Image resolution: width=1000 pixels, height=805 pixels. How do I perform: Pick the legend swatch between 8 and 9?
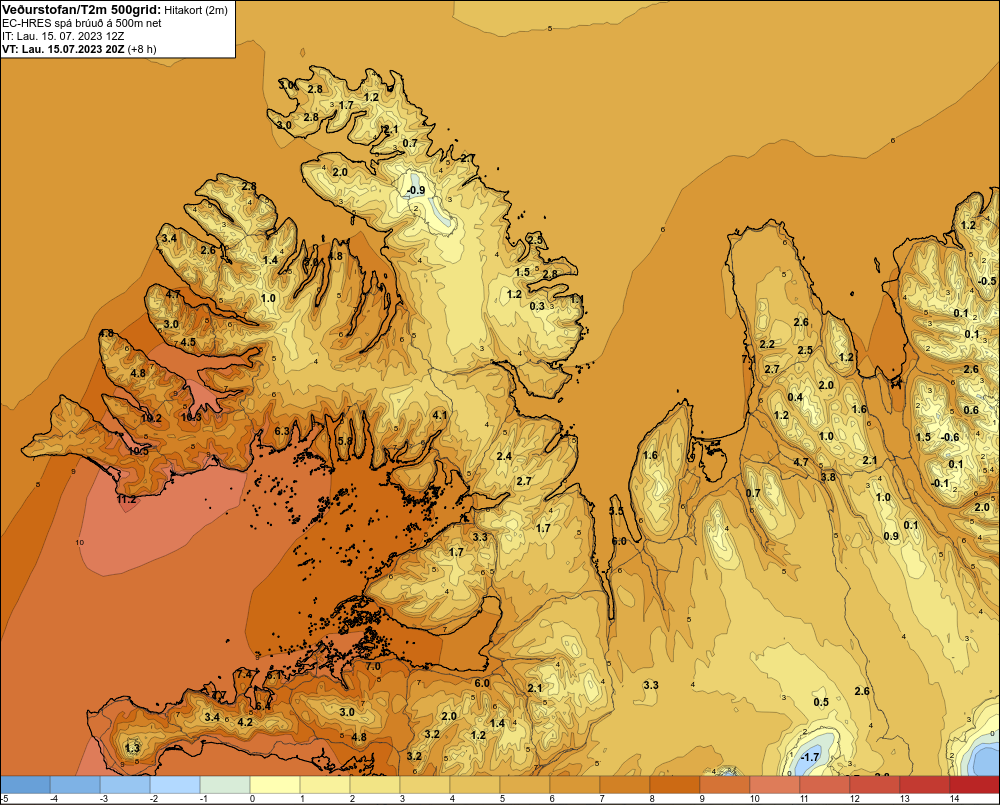[675, 785]
